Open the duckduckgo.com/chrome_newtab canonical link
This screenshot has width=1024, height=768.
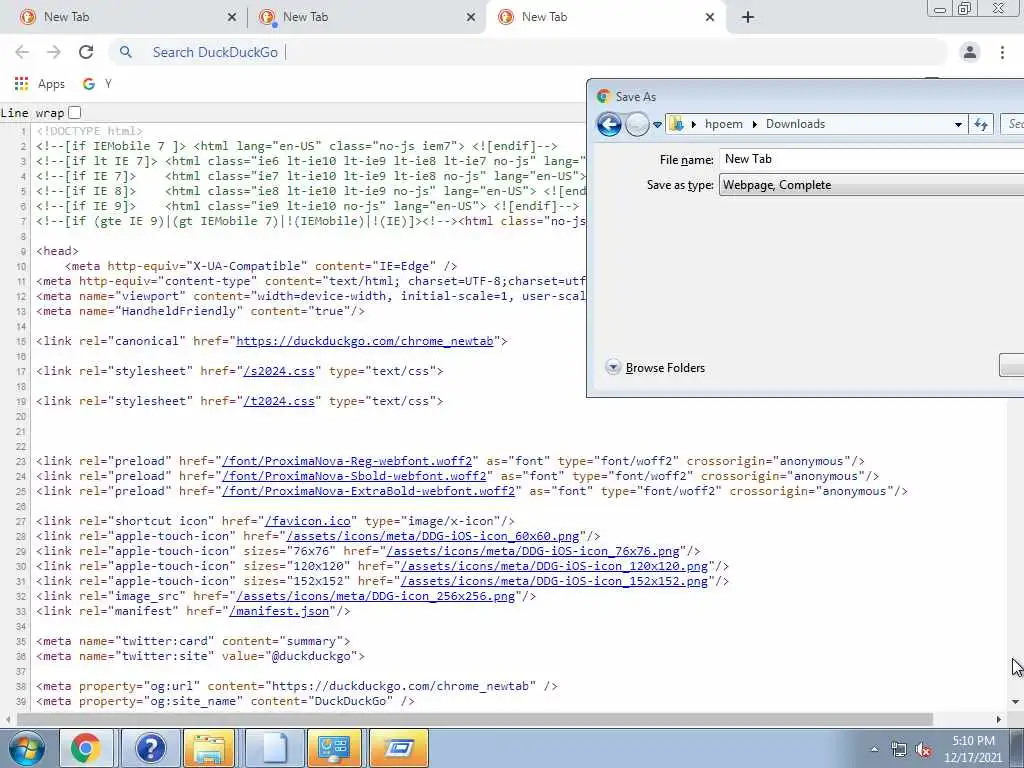pos(364,341)
